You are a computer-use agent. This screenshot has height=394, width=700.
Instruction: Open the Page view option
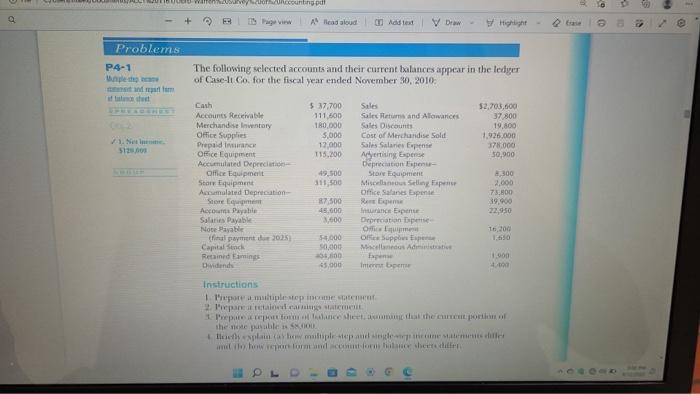coord(270,22)
